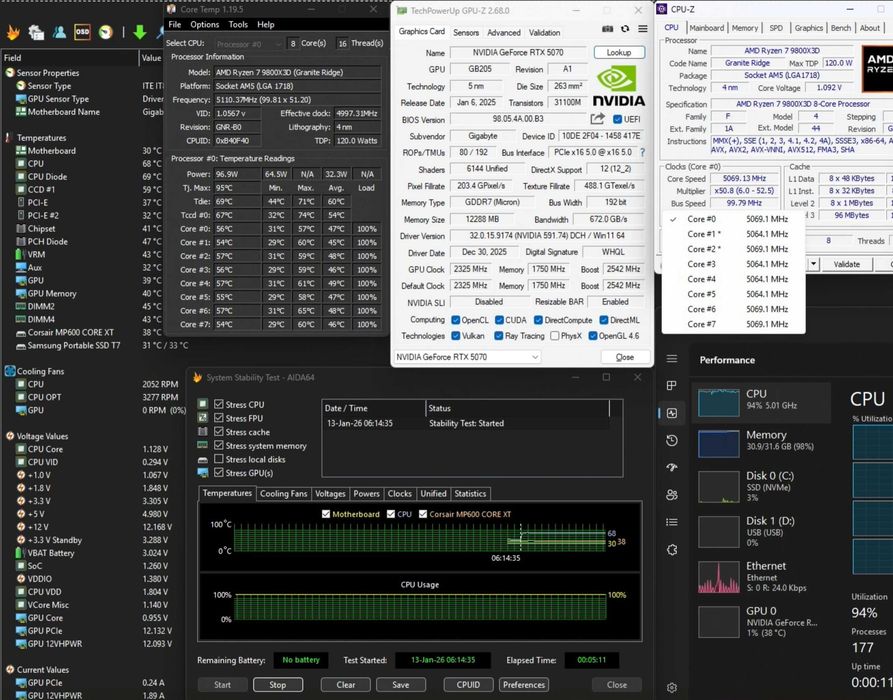
Task: Switch to the Sensors tab in GPU-Z
Action: tap(466, 32)
